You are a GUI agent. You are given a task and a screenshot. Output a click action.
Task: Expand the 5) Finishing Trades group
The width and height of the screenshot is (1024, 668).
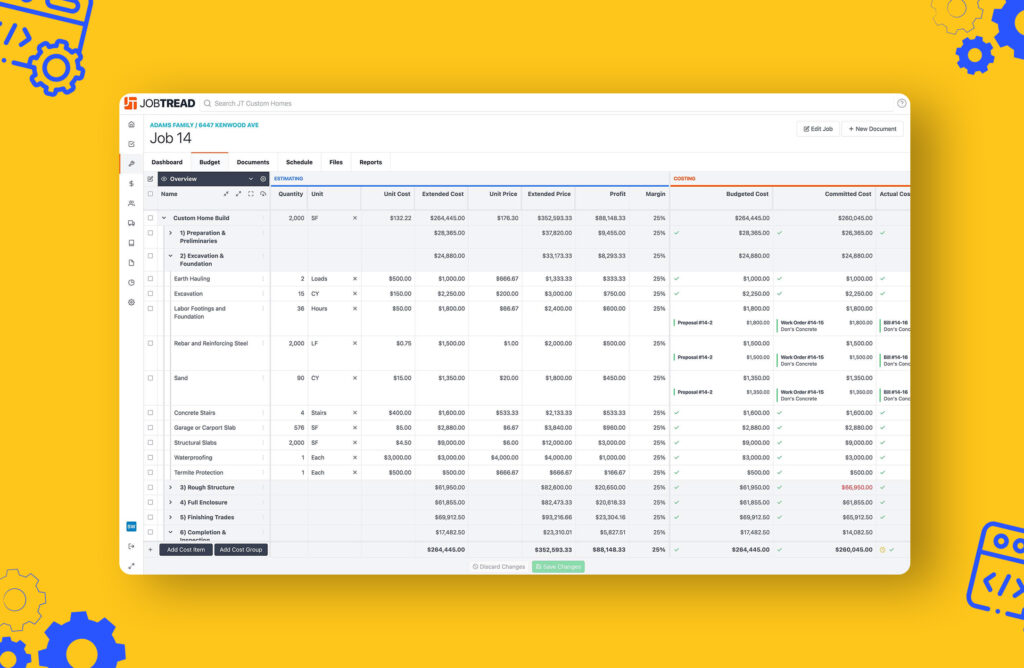[170, 517]
